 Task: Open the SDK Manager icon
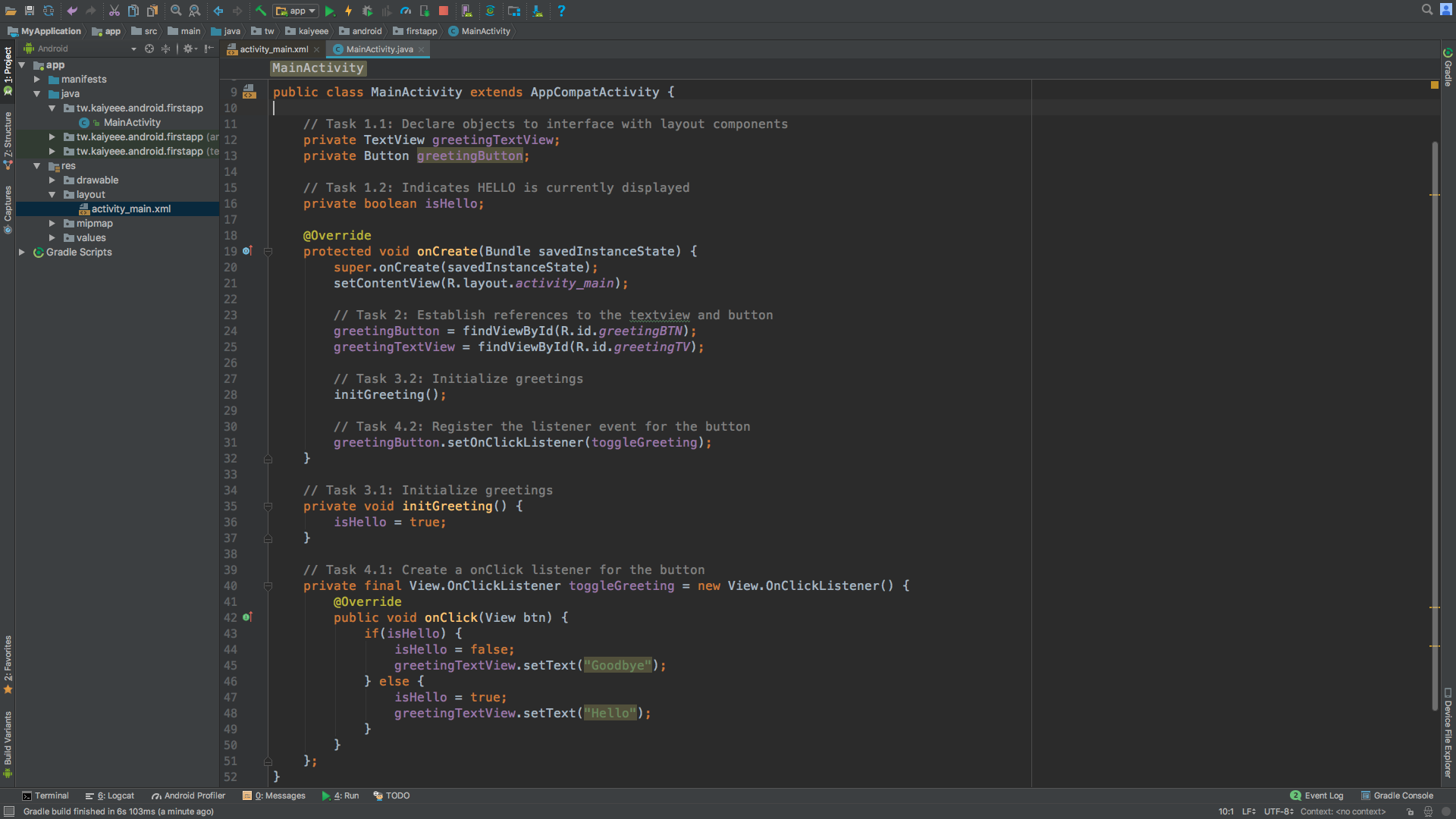(538, 11)
